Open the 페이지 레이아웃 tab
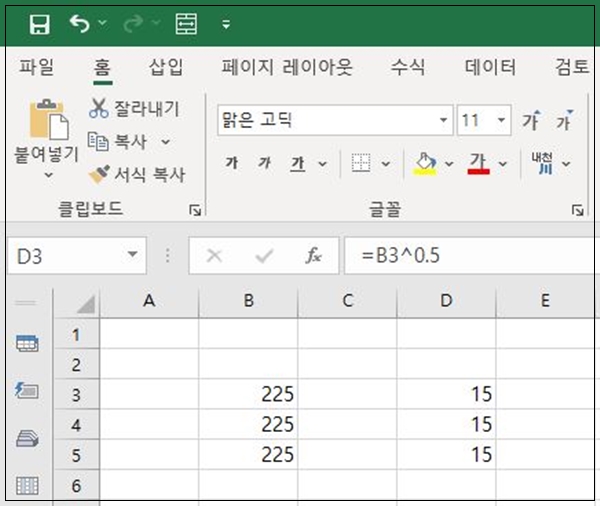Screen dimensions: 600x506 [287, 67]
